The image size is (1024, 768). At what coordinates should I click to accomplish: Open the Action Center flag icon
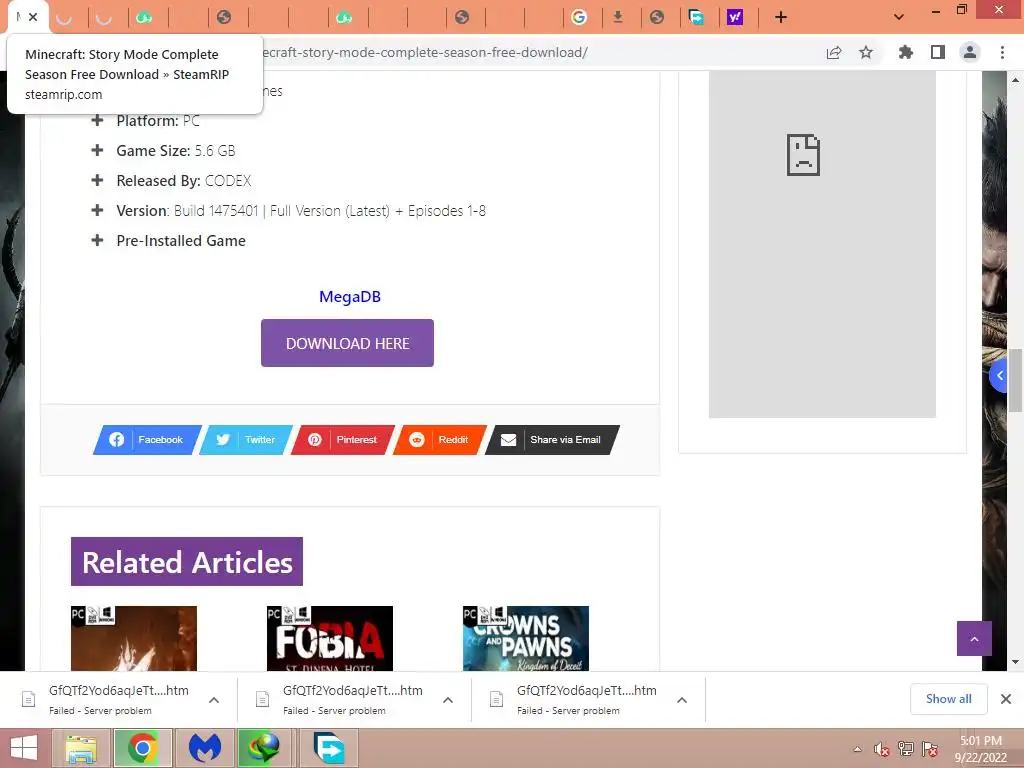click(x=930, y=749)
